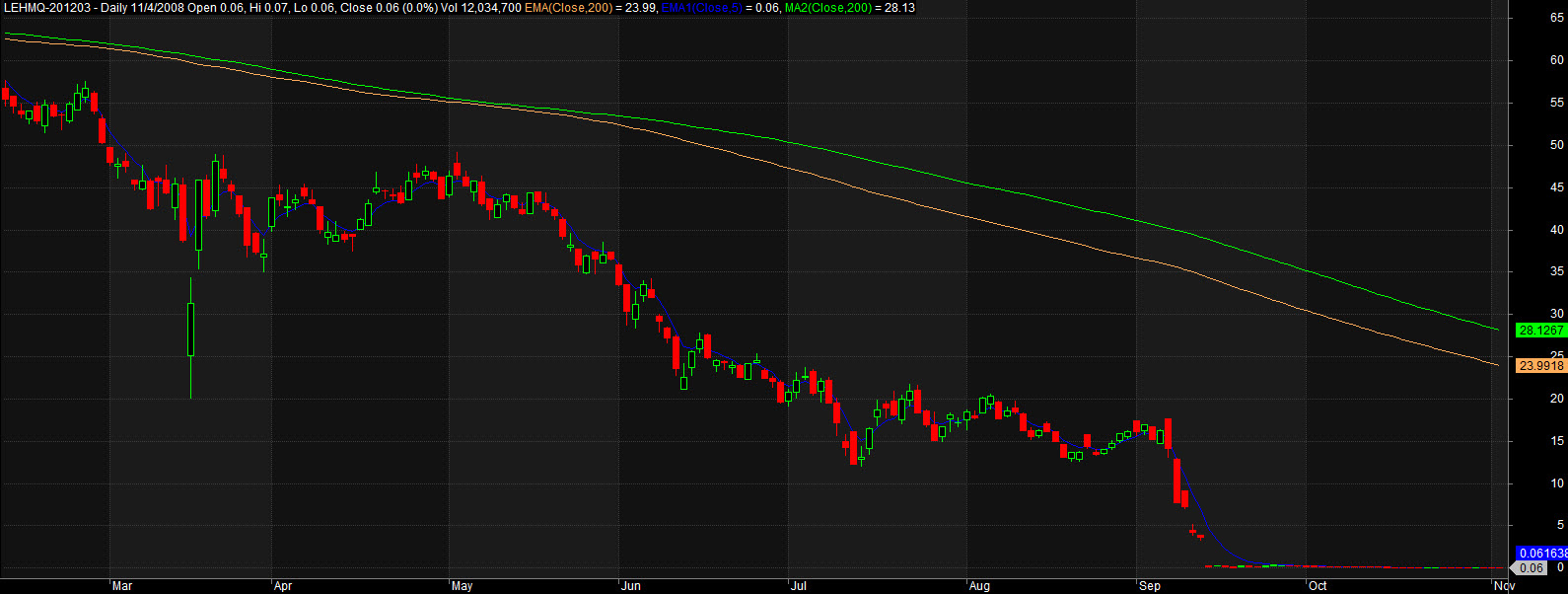Click the 45 value on price axis
The height and width of the screenshot is (594, 1568).
1557,187
